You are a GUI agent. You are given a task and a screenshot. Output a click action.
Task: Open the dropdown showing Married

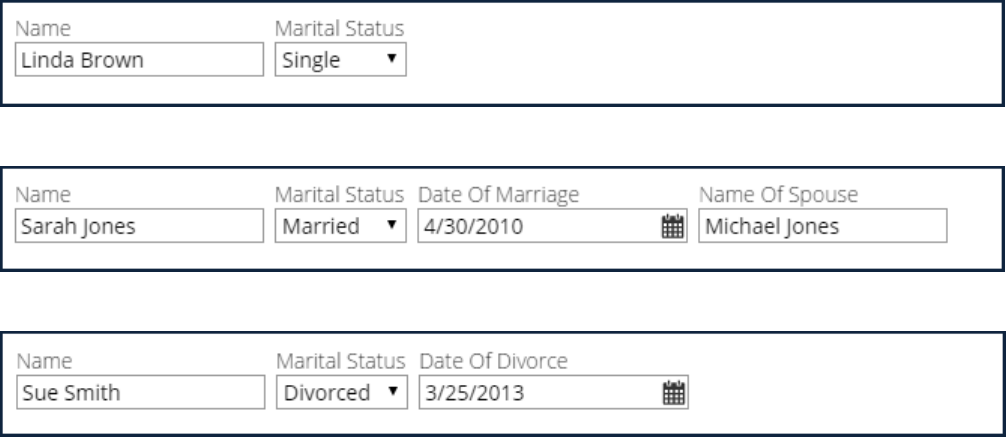pos(342,227)
